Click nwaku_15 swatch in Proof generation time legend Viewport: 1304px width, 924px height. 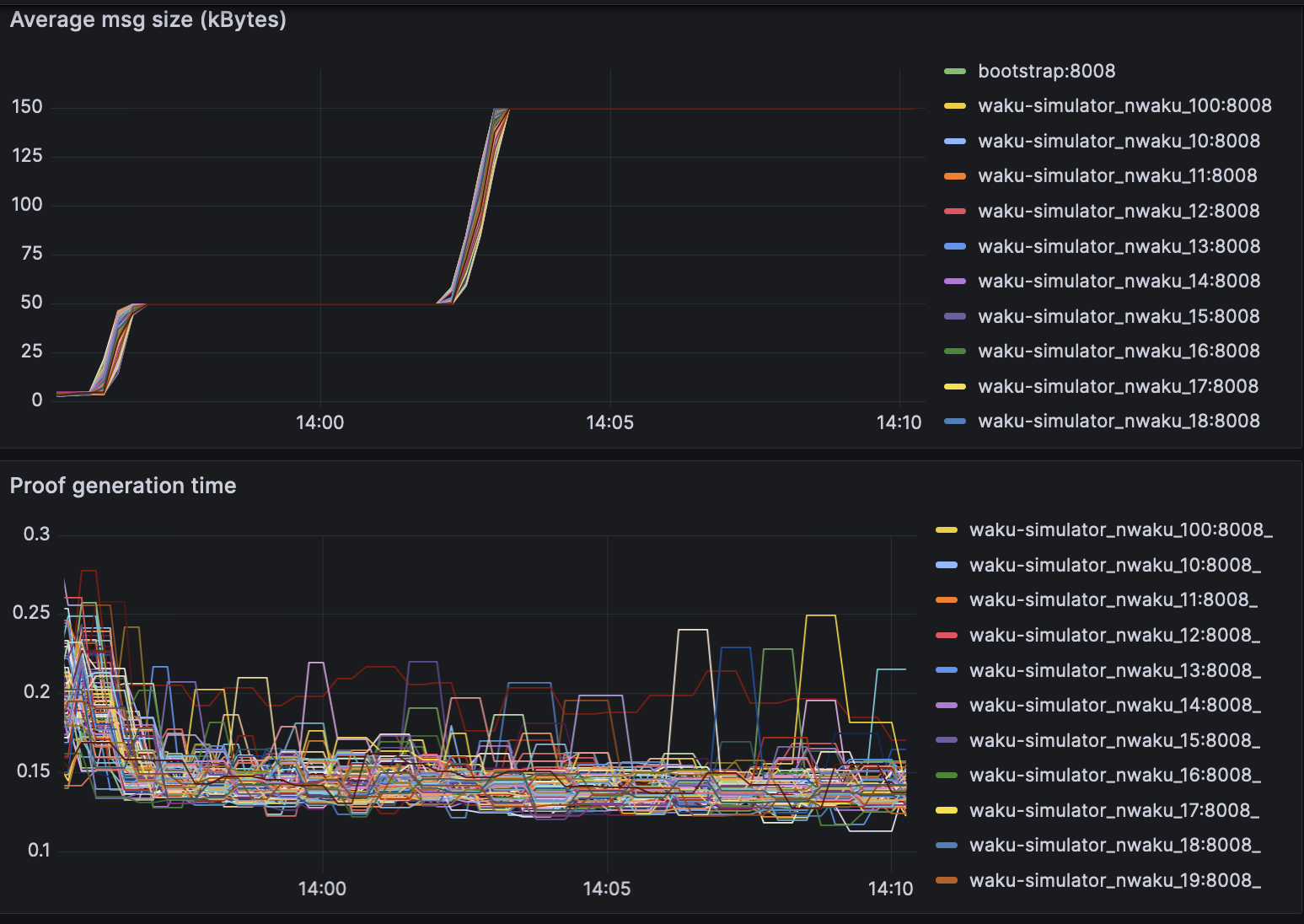pos(947,741)
